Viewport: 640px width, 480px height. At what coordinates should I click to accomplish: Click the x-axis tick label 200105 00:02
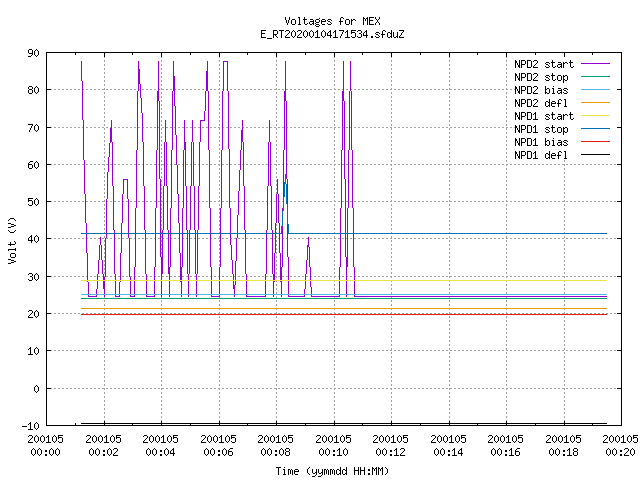click(104, 446)
